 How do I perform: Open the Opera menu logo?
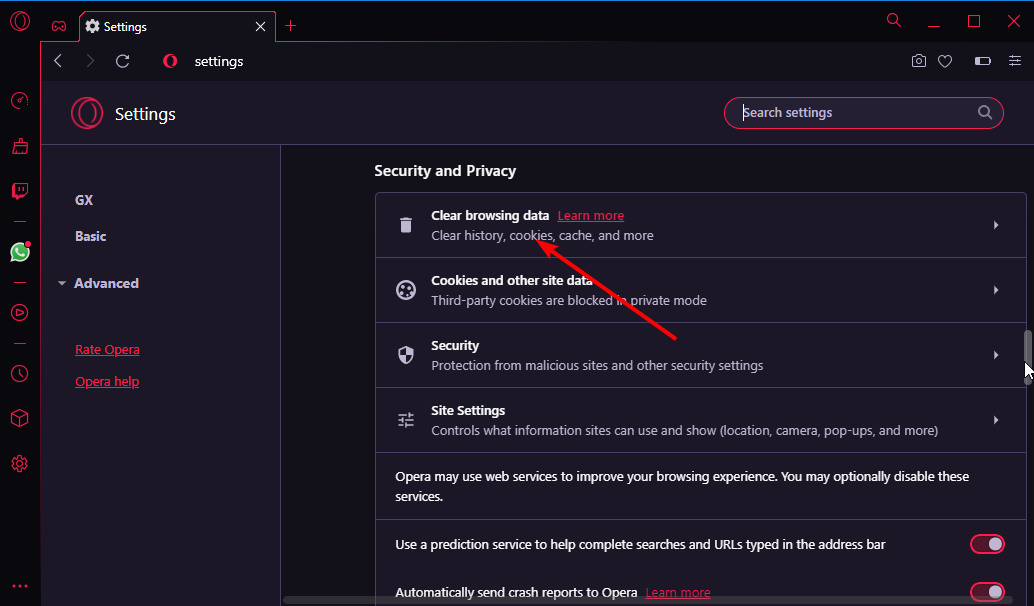pyautogui.click(x=20, y=21)
